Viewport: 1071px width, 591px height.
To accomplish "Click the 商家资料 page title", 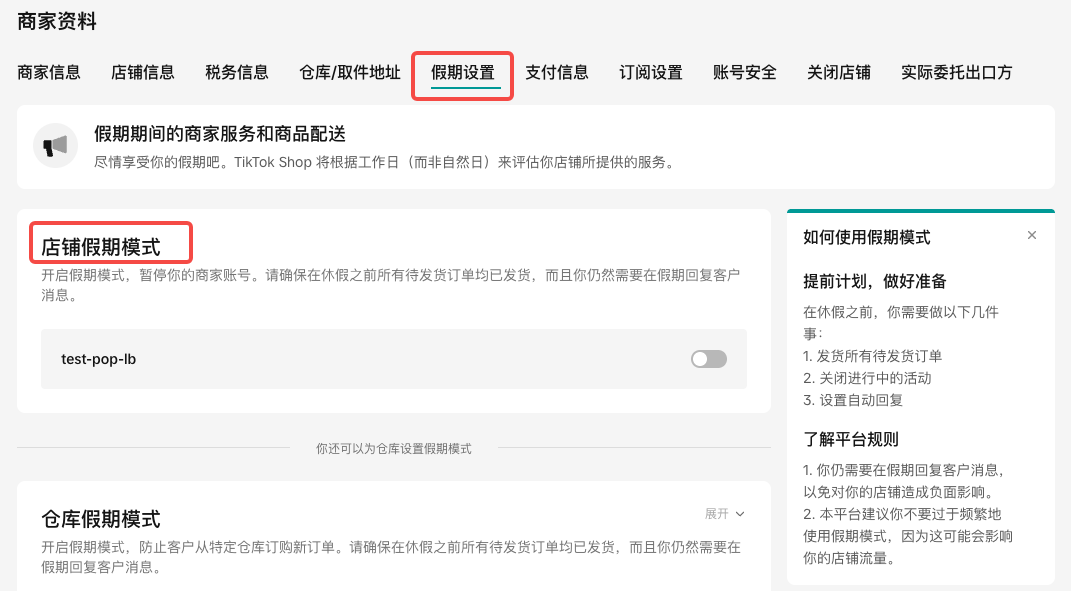I will (x=57, y=20).
